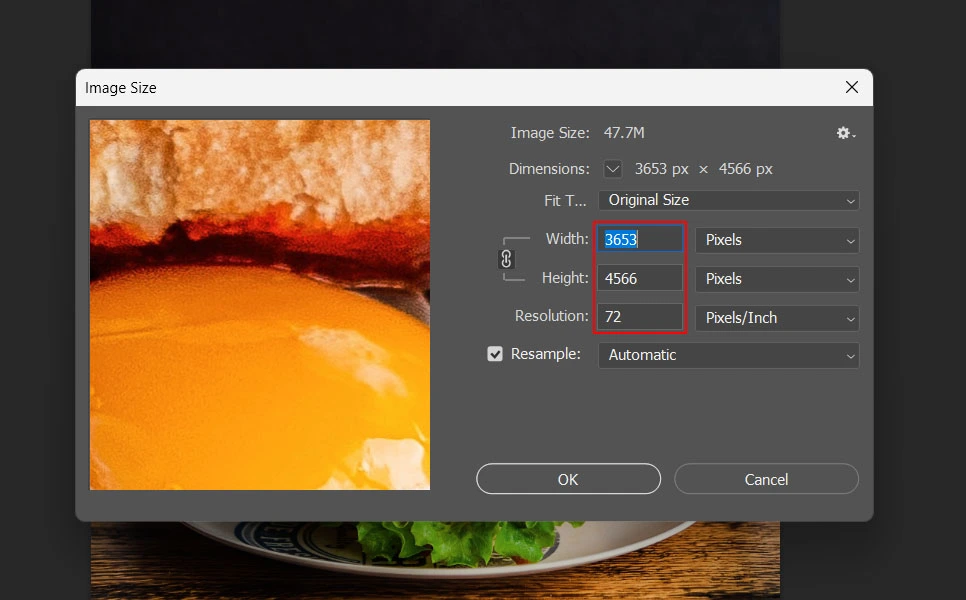Uncheck the Resample checkbox
Screen dimensions: 966x600
click(x=495, y=354)
